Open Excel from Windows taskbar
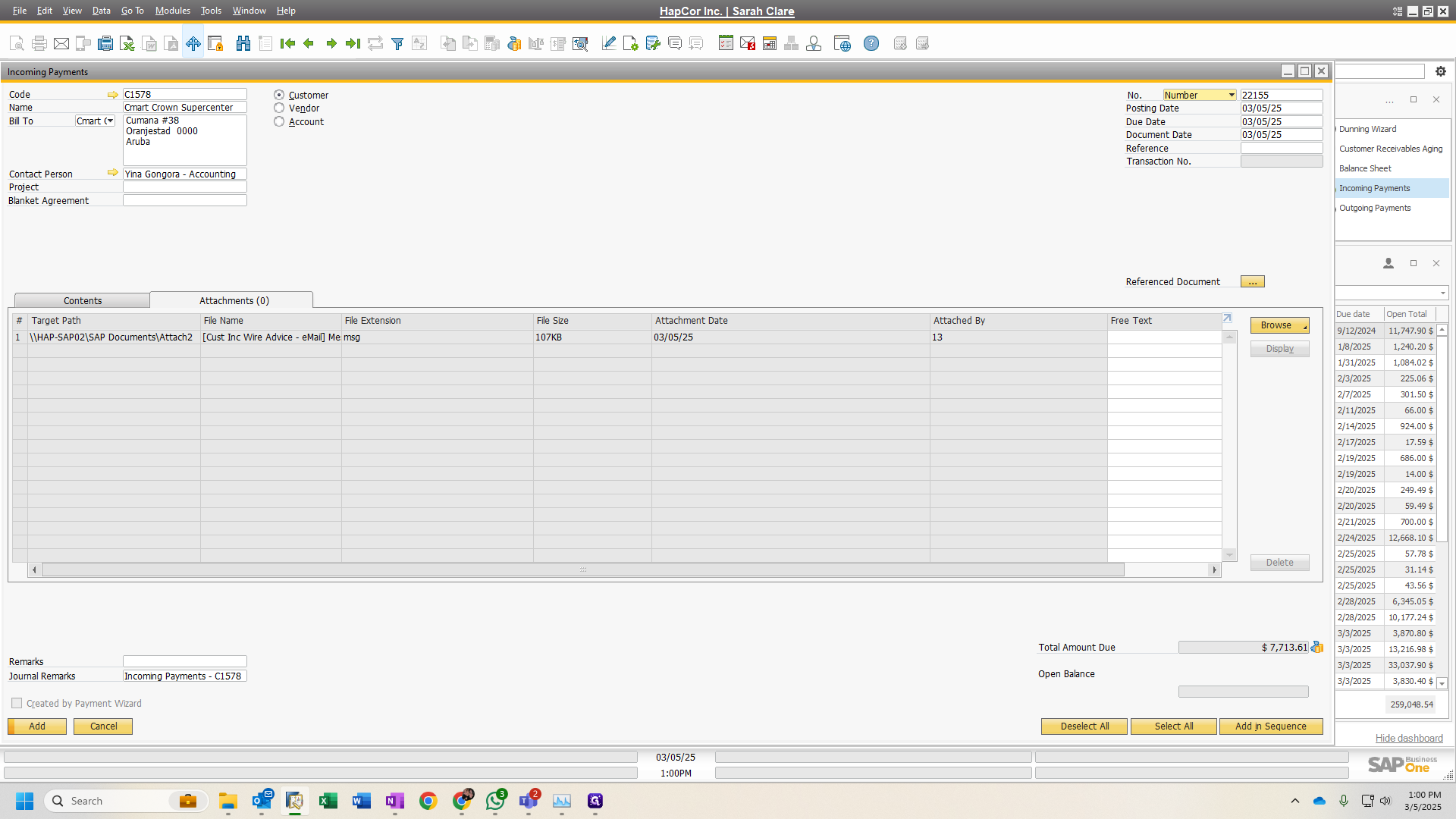The height and width of the screenshot is (819, 1456). coord(328,801)
